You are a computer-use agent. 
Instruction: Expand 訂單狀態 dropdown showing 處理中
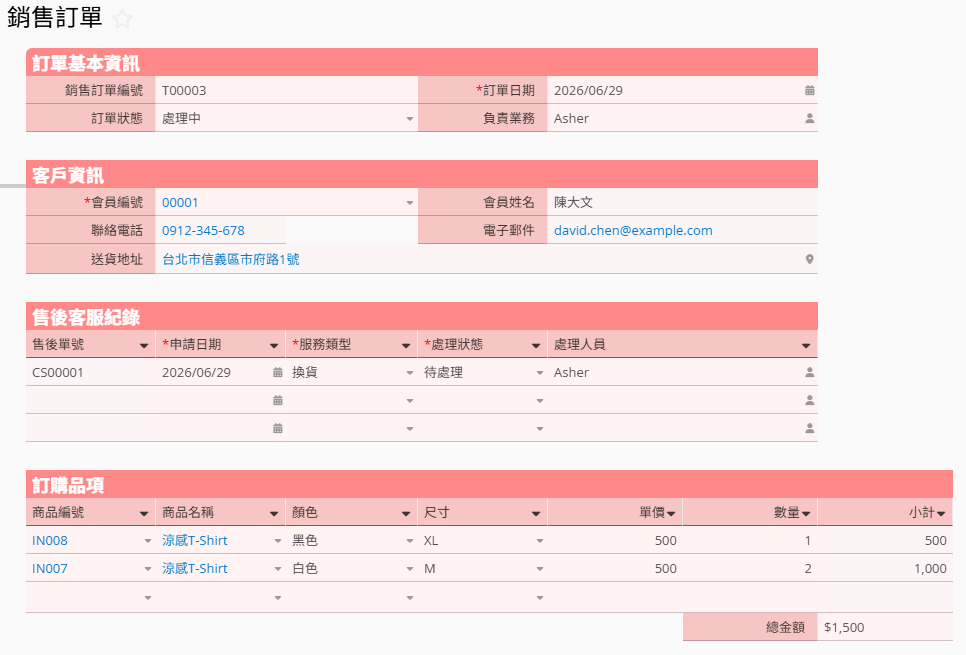click(410, 119)
